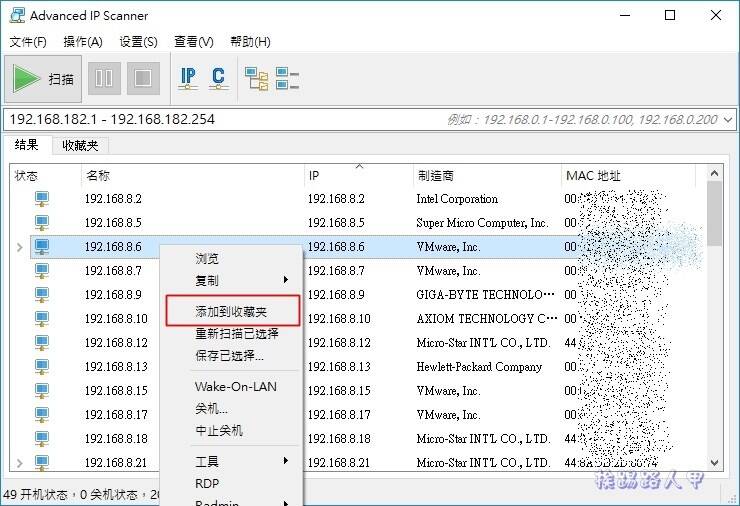Click the Advanced IP Scanner title bar icon
Image resolution: width=740 pixels, height=506 pixels.
click(17, 15)
